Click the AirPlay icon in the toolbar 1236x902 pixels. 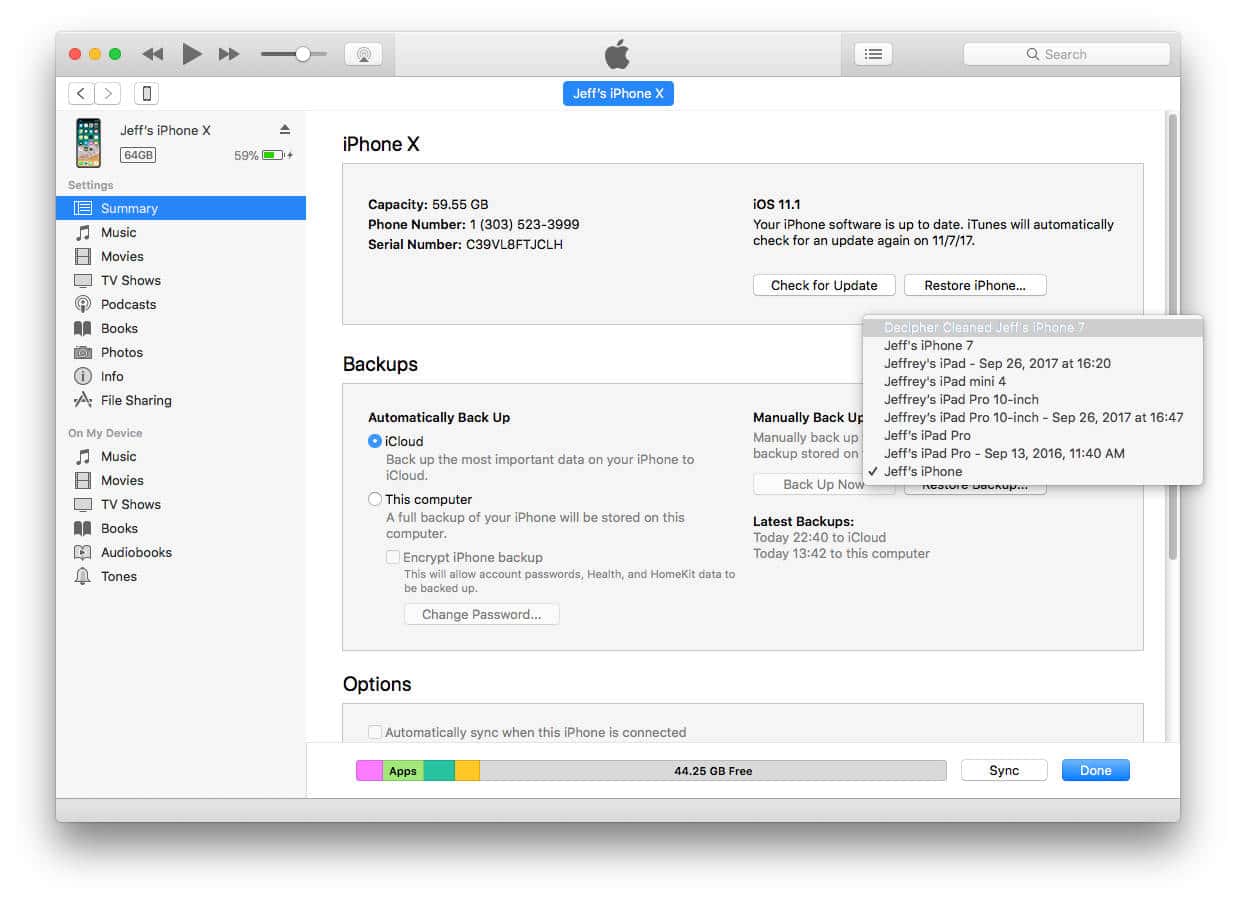click(x=363, y=54)
